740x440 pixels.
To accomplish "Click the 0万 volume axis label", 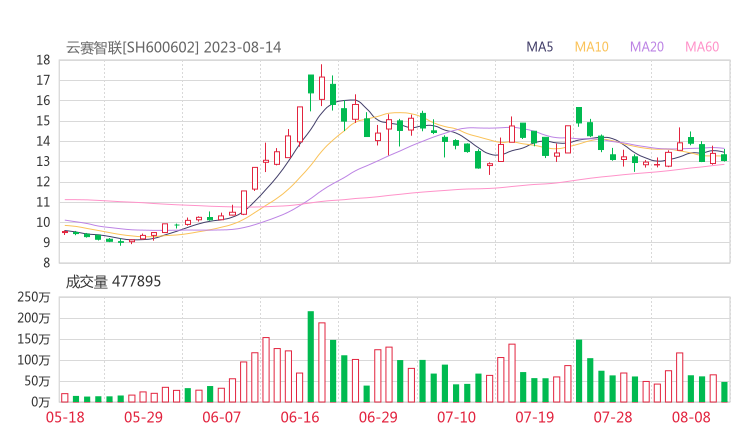I will click(40, 402).
